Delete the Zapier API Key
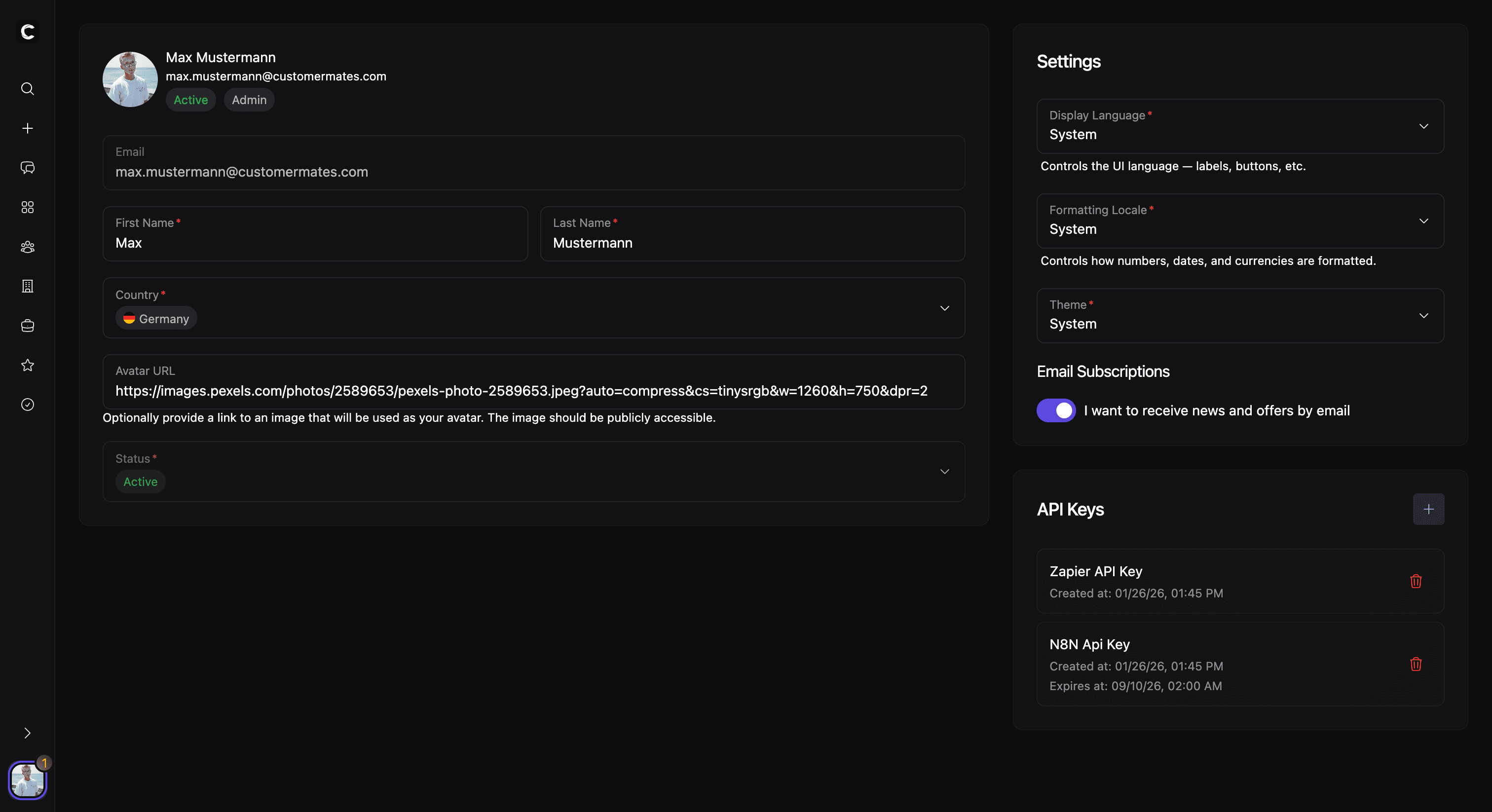The height and width of the screenshot is (812, 1492). [x=1416, y=582]
